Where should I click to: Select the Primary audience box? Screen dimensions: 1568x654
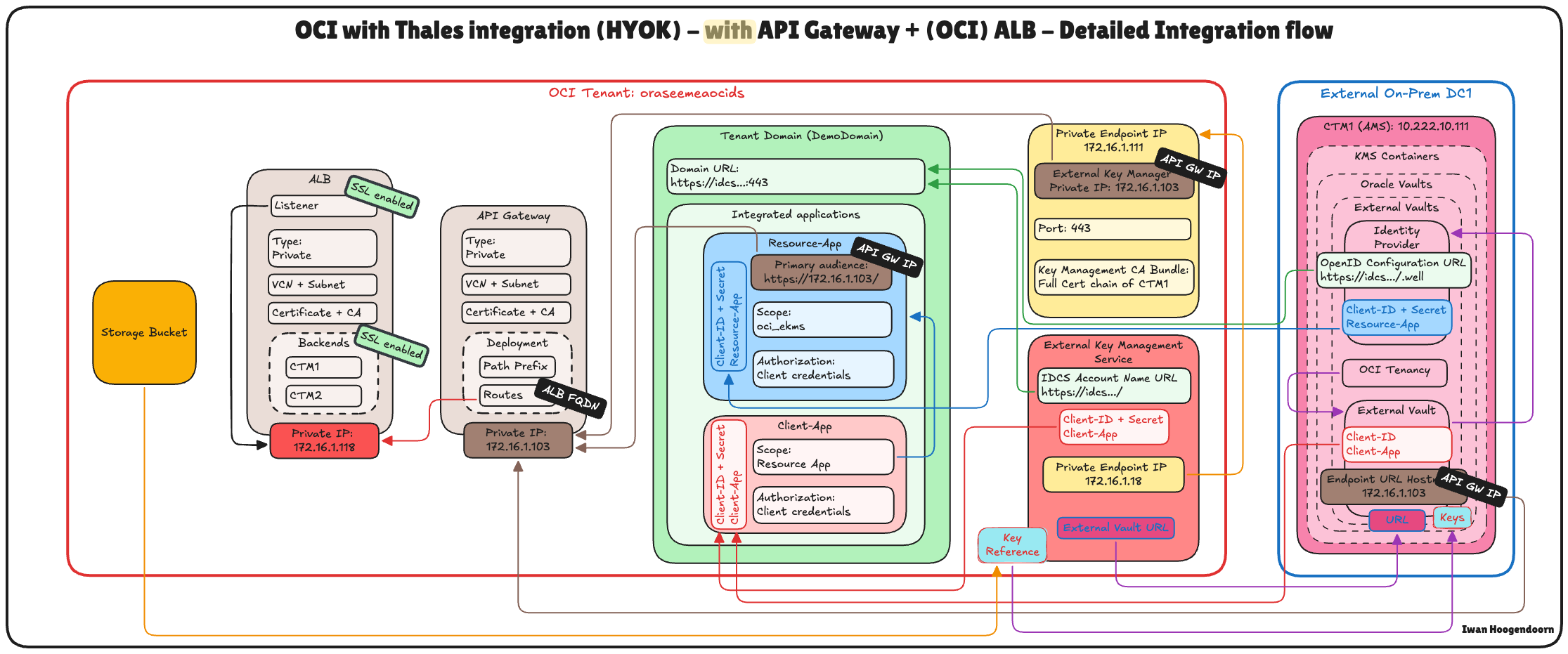click(x=820, y=273)
